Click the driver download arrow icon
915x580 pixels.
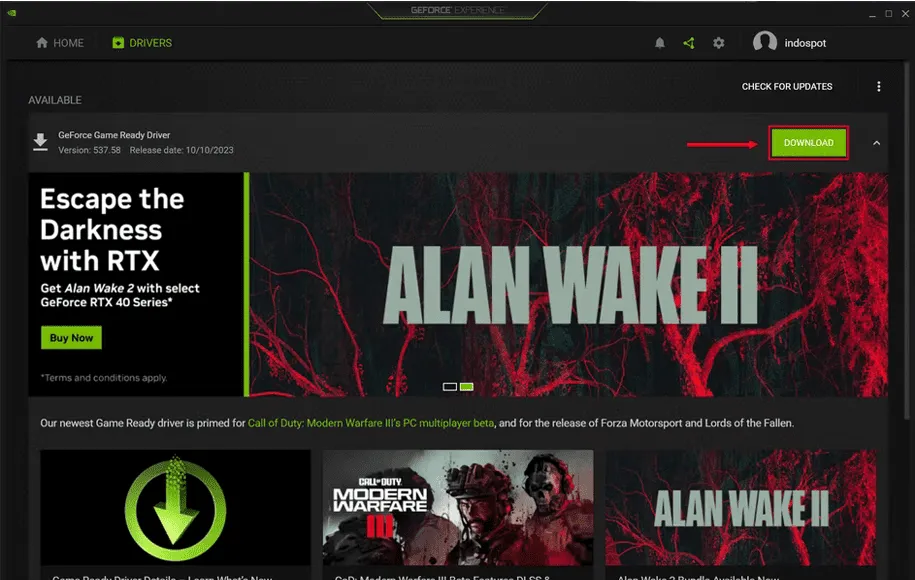click(40, 142)
